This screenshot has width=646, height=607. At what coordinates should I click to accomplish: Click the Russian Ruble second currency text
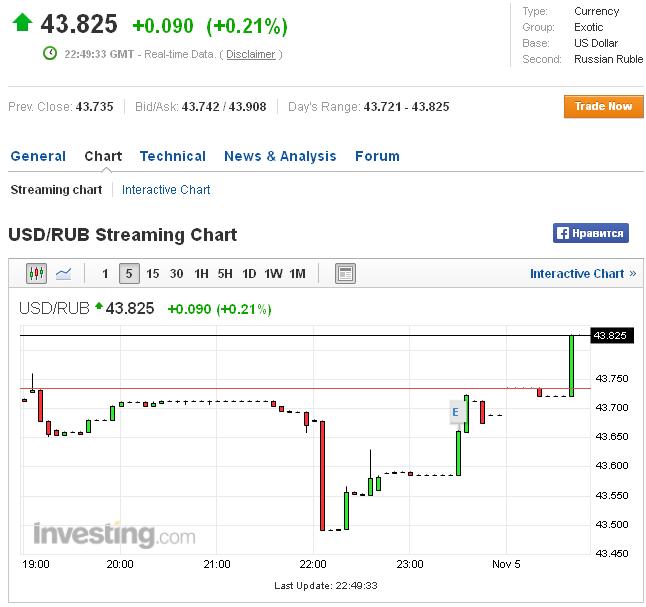point(609,59)
